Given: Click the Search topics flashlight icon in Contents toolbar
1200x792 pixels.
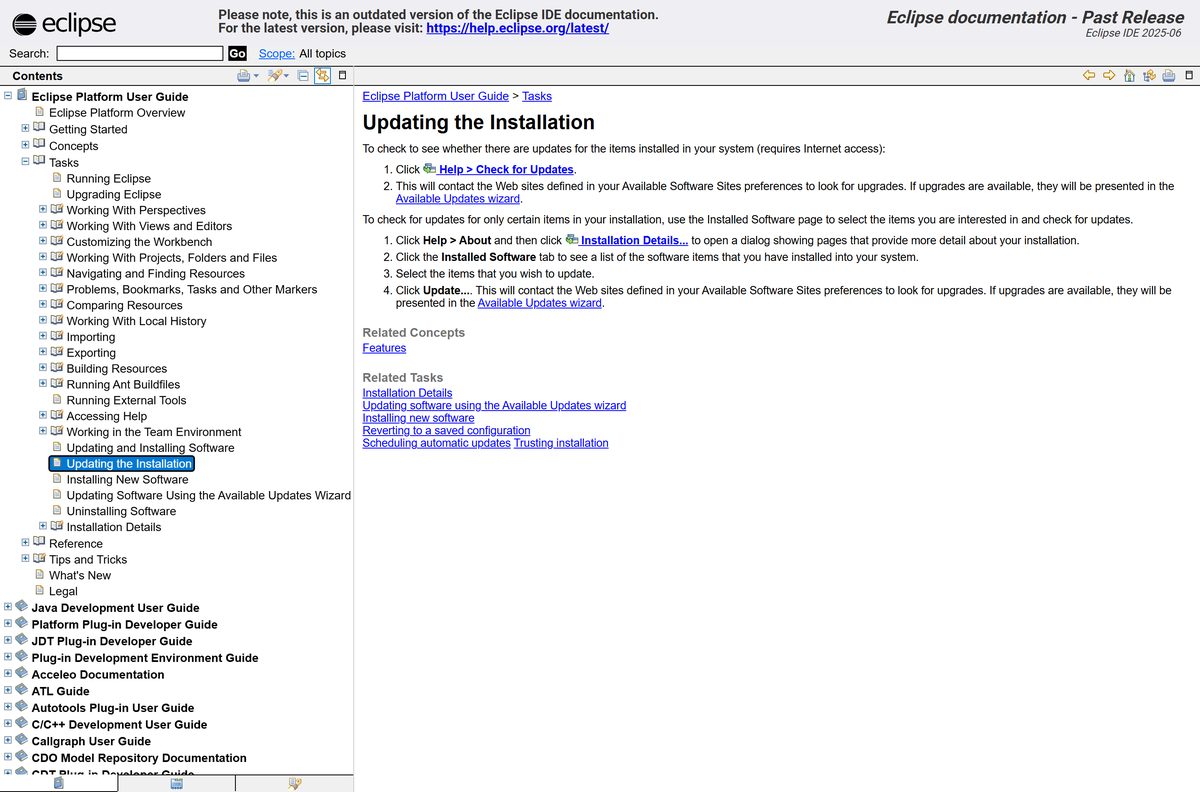Looking at the screenshot, I should point(274,76).
